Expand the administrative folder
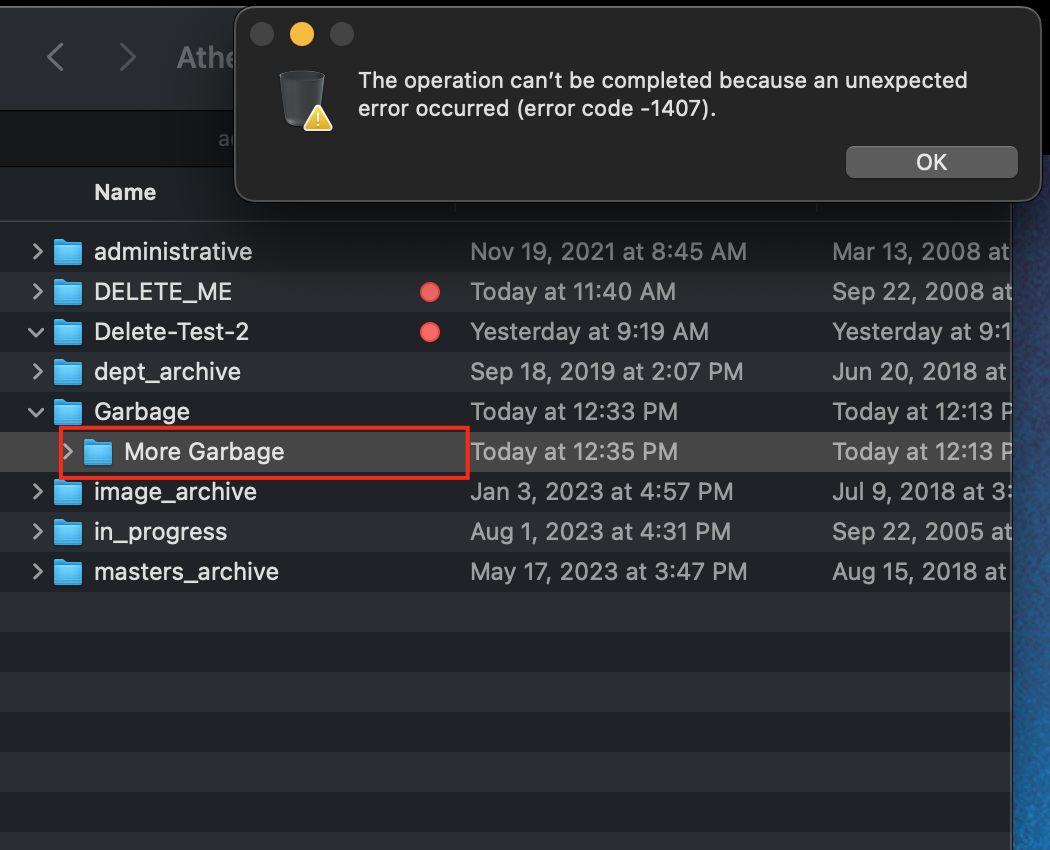The image size is (1050, 850). [38, 252]
